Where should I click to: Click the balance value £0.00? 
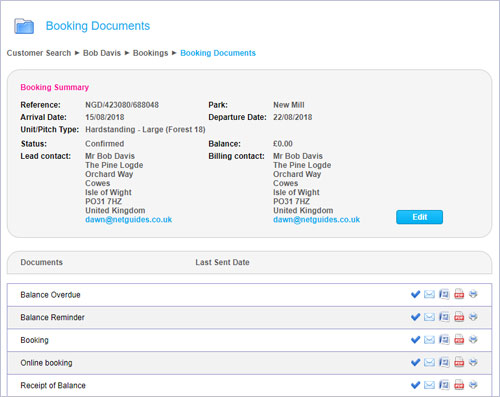coord(283,144)
